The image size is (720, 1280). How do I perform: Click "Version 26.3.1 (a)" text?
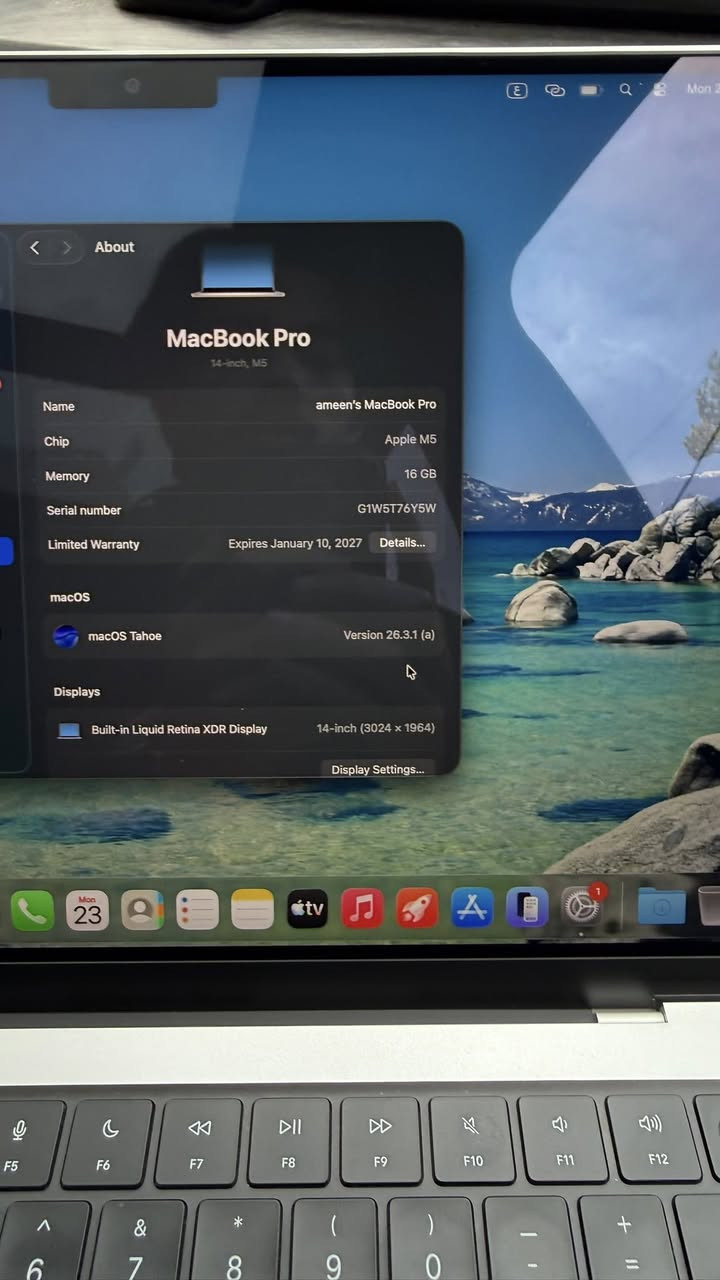pyautogui.click(x=389, y=635)
